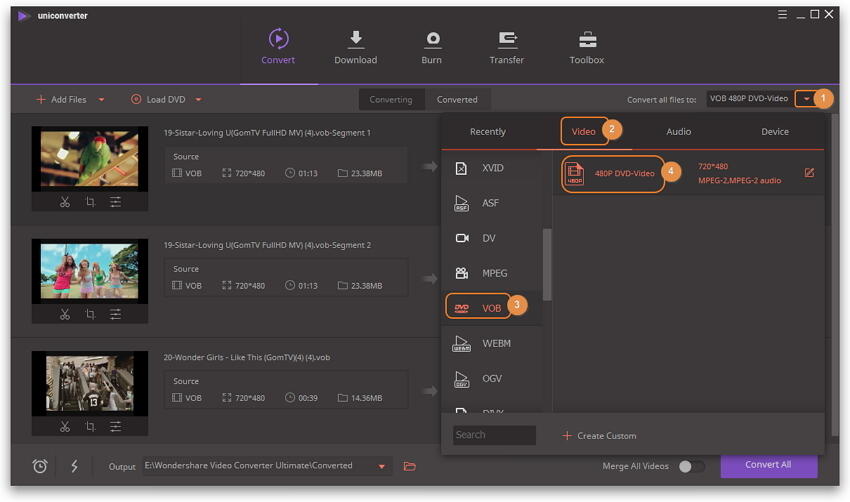Image resolution: width=850 pixels, height=502 pixels.
Task: Click the format Search field
Action: tap(494, 435)
